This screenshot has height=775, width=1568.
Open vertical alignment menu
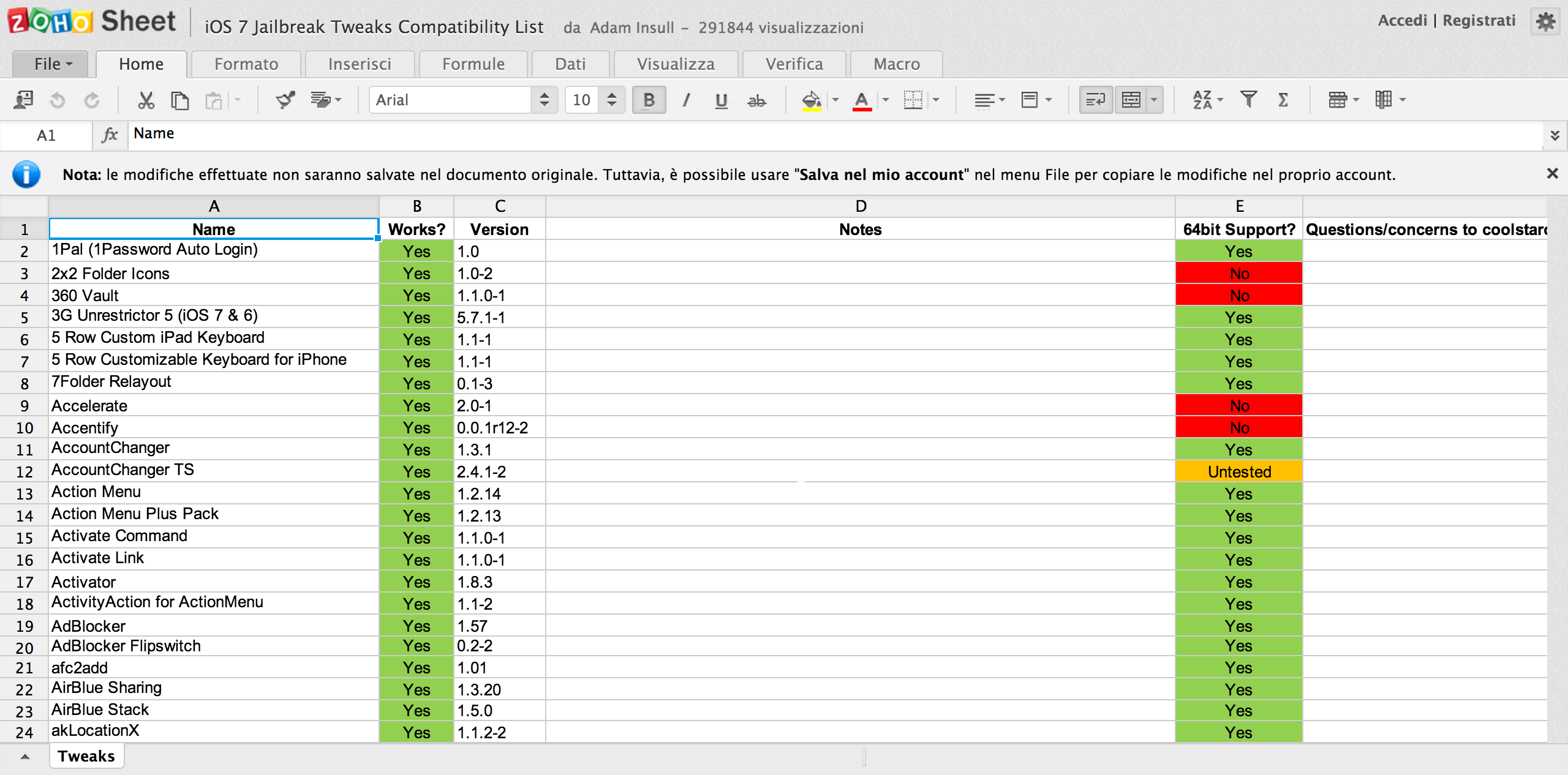tap(1036, 100)
